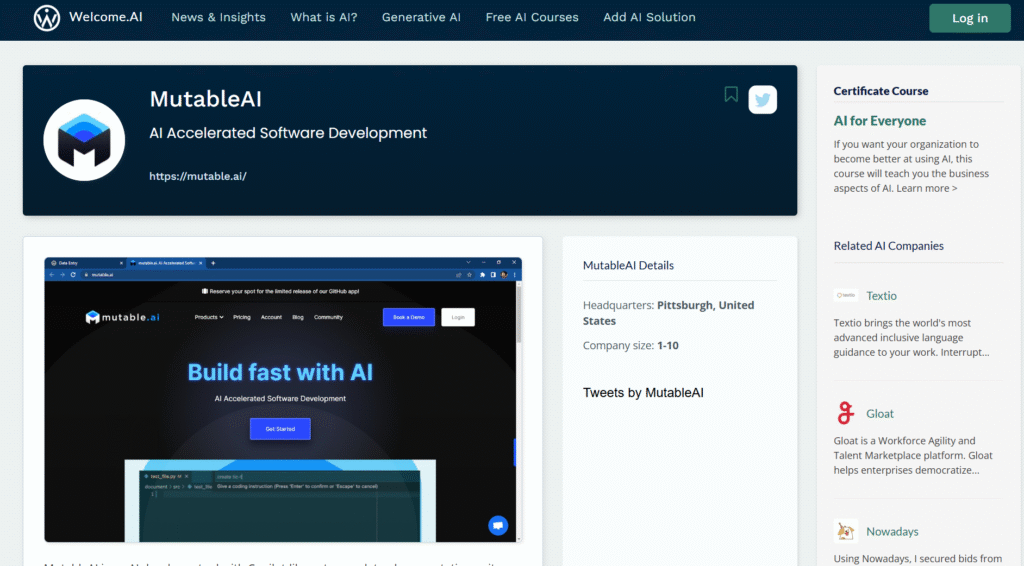The width and height of the screenshot is (1024, 566).
Task: Open the Textio company link
Action: [881, 296]
